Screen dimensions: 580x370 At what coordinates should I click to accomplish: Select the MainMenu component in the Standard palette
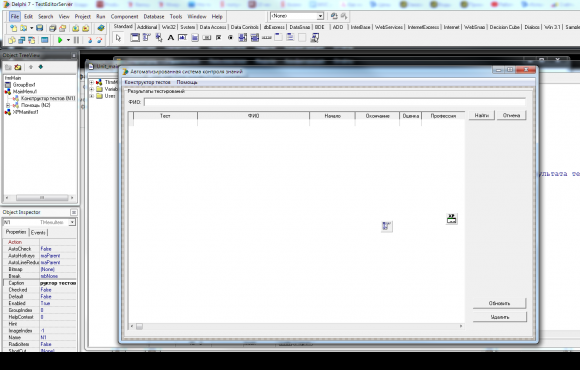(x=147, y=38)
